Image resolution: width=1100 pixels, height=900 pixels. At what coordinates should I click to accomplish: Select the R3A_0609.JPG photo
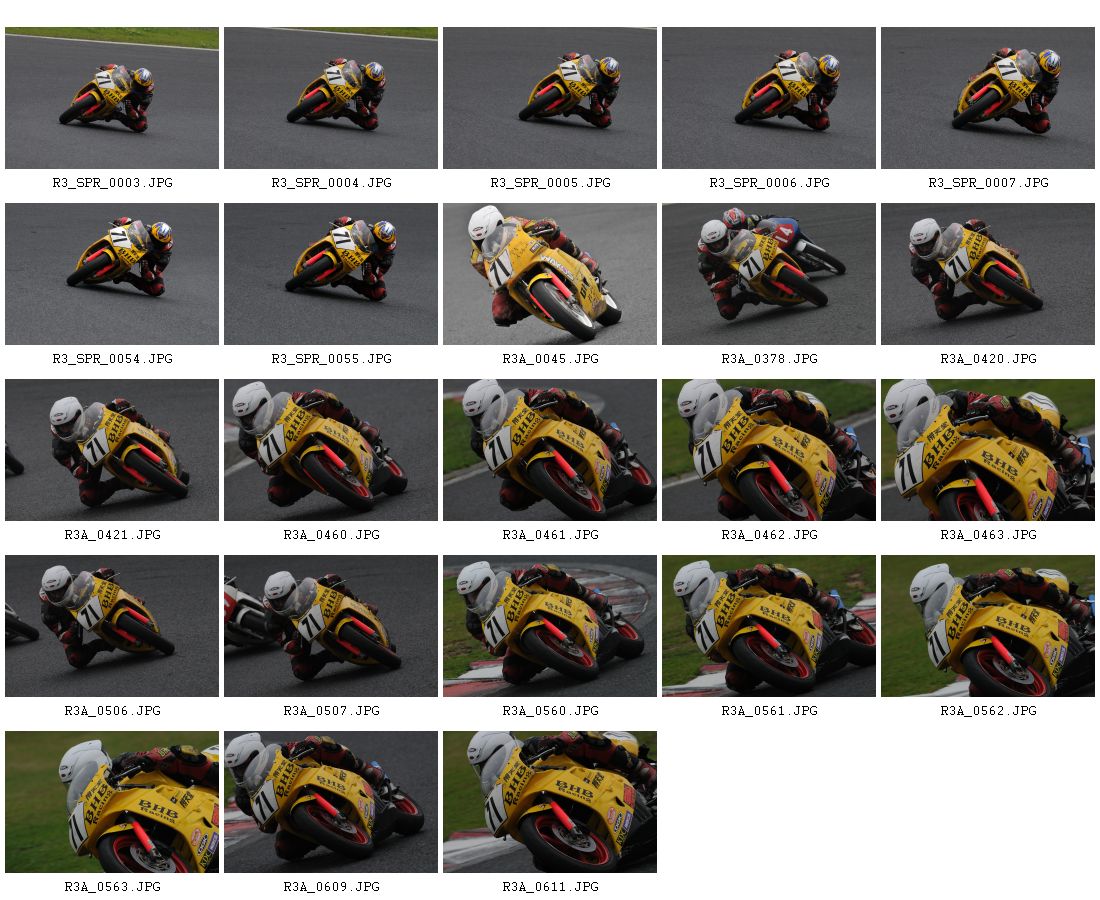coord(331,802)
